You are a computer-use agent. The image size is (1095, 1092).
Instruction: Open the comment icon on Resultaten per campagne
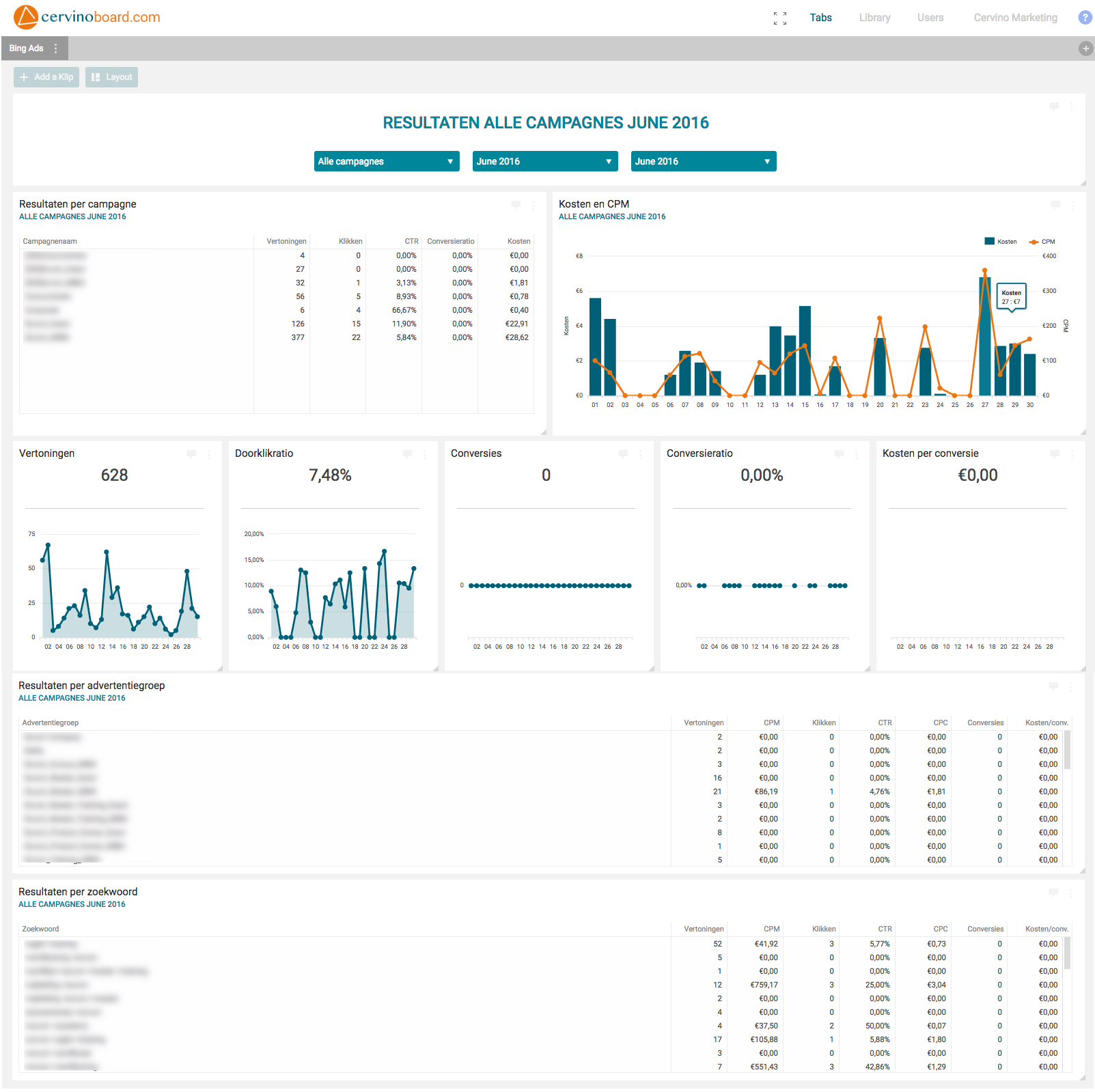(516, 205)
